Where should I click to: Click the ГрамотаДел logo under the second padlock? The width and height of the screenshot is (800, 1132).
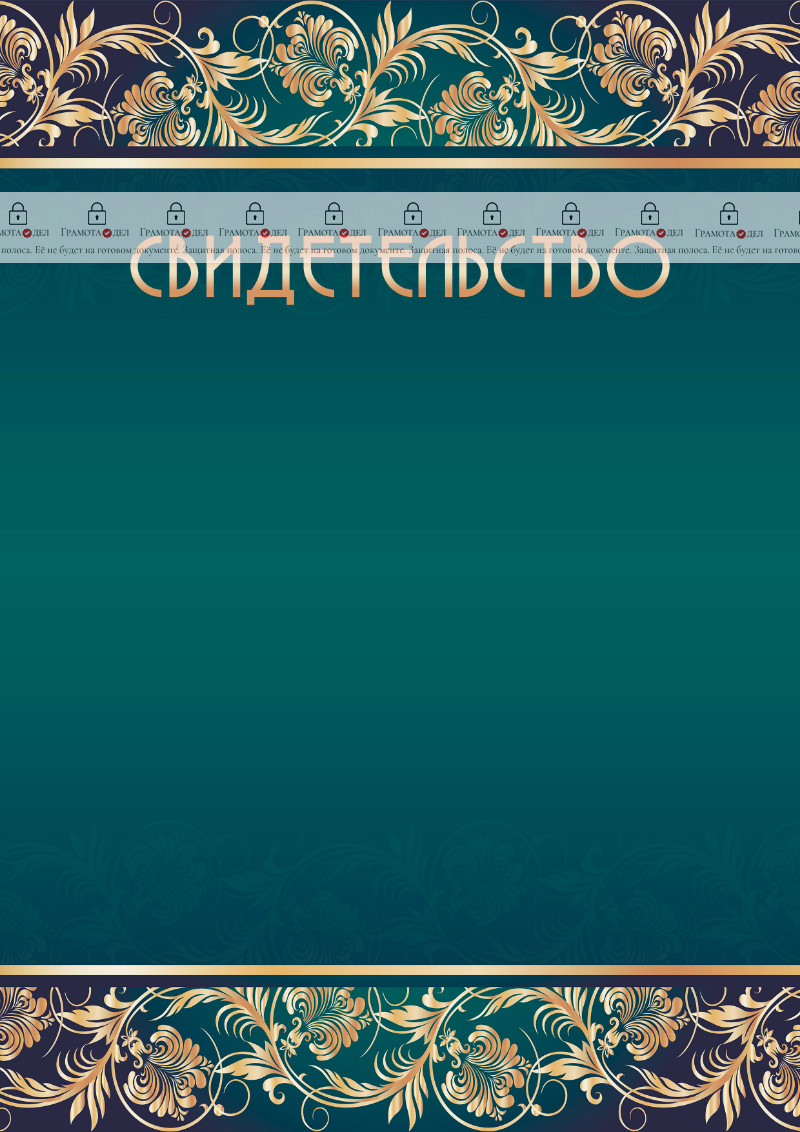95,233
